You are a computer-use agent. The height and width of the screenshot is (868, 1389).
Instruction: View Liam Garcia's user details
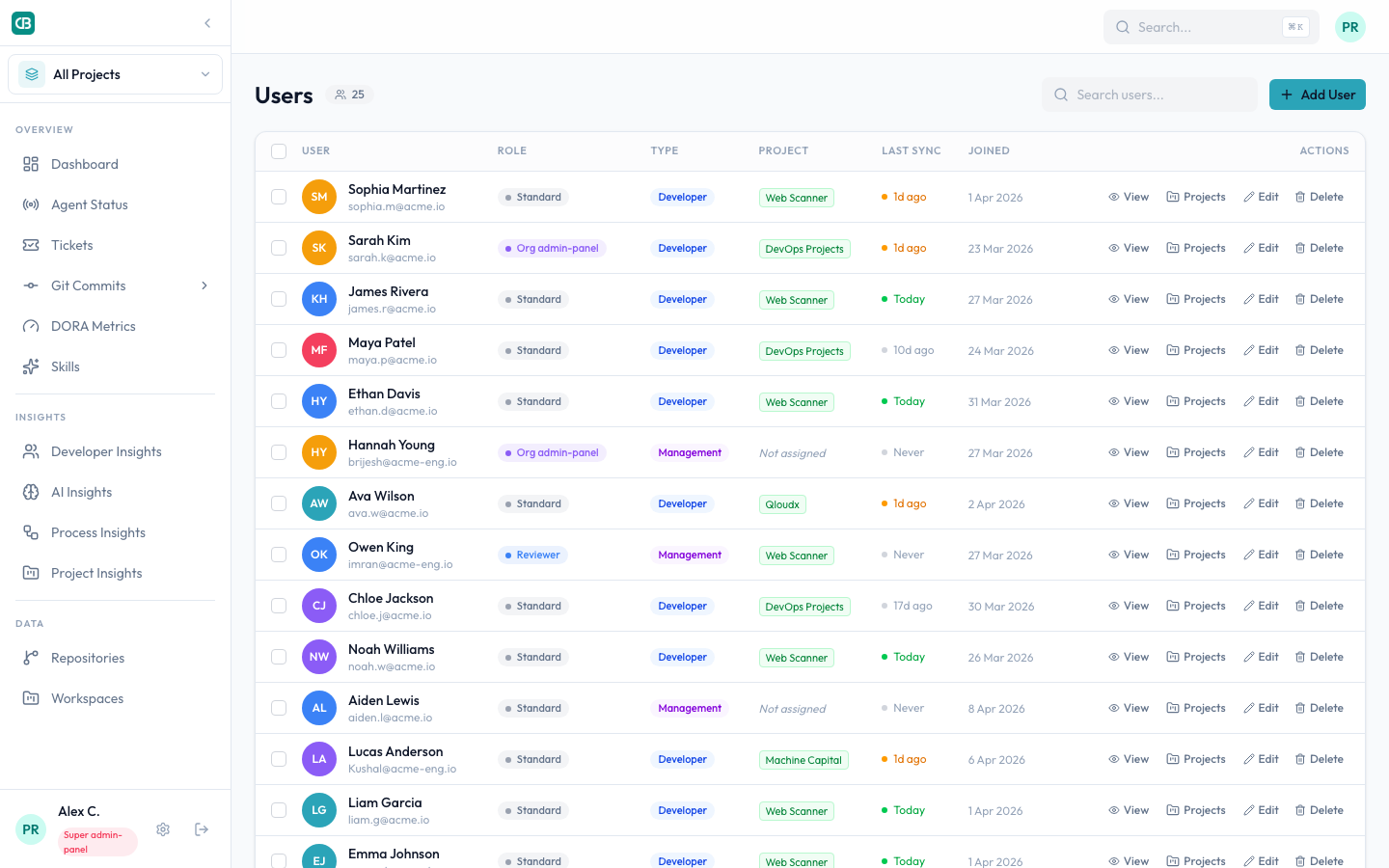click(x=1129, y=810)
